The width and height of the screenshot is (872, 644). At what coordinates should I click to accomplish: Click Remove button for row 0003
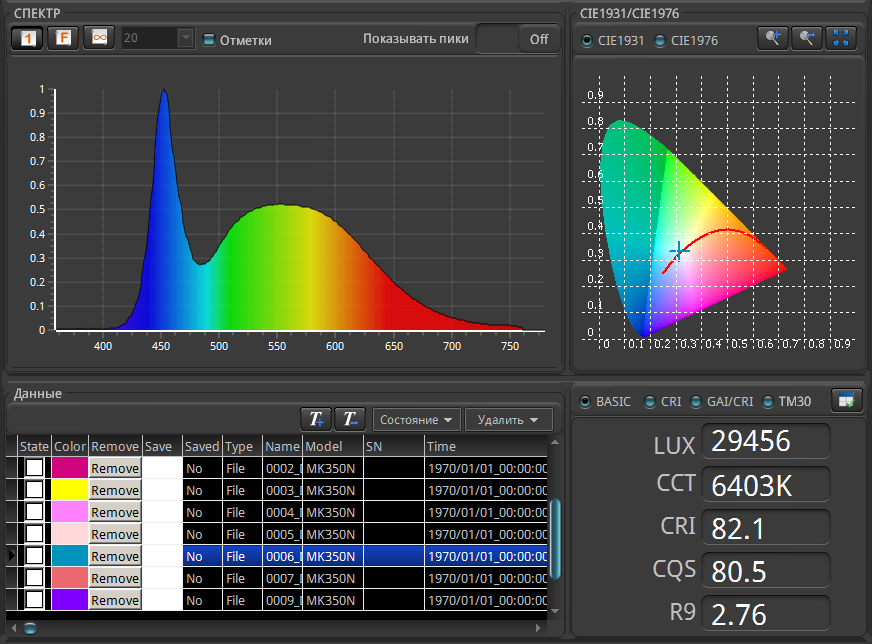pos(115,490)
